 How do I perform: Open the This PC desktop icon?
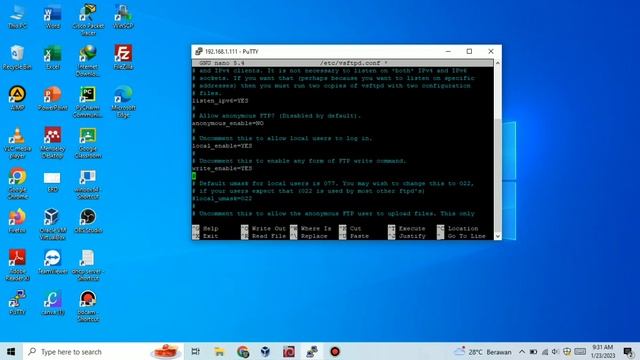tap(17, 17)
